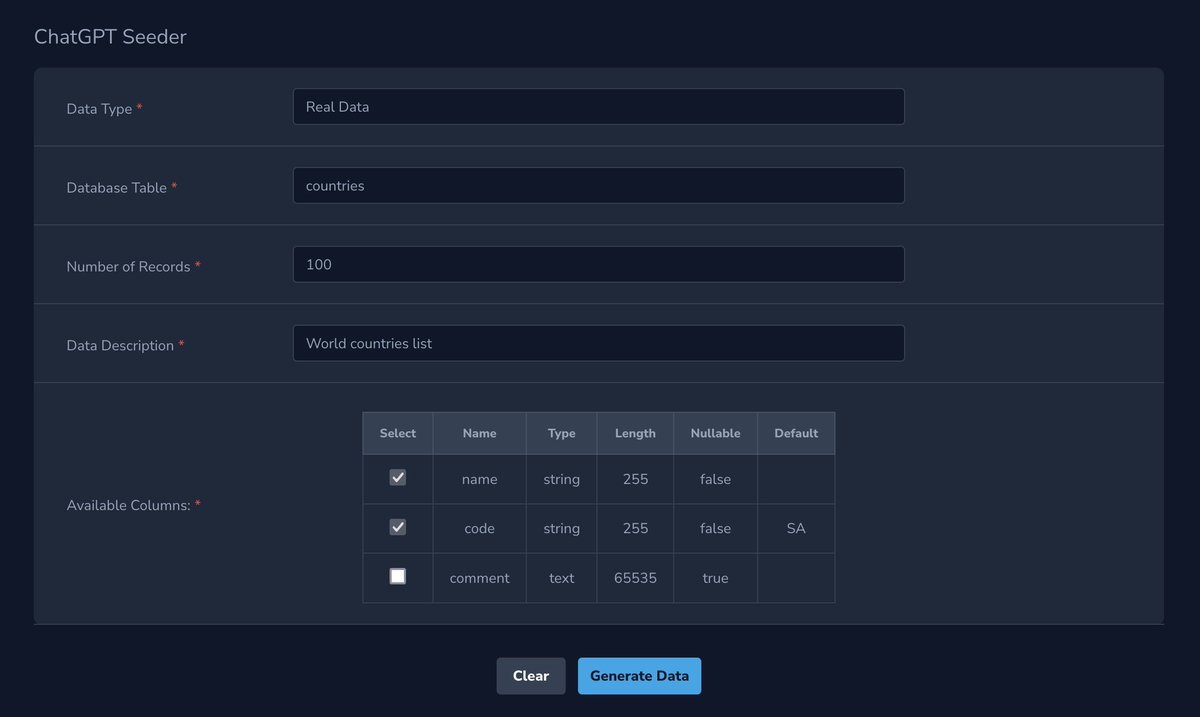Click the 'Data Type' label
This screenshot has height=717, width=1200.
tap(99, 108)
